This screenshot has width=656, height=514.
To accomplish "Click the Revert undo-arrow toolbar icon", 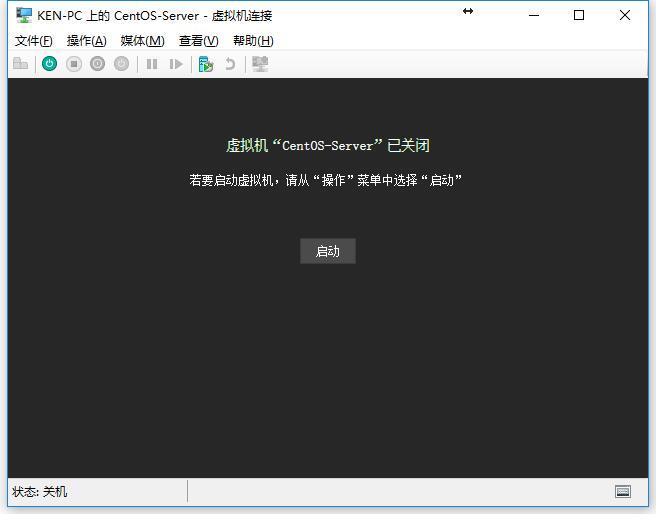I will (230, 64).
